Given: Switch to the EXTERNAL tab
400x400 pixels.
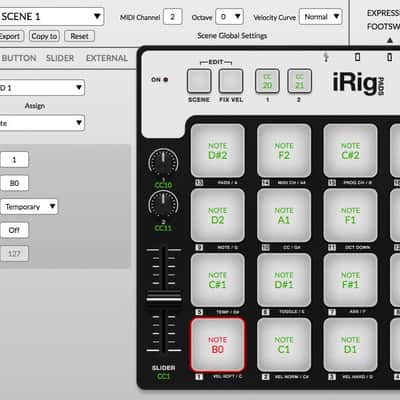Looking at the screenshot, I should pyautogui.click(x=107, y=58).
